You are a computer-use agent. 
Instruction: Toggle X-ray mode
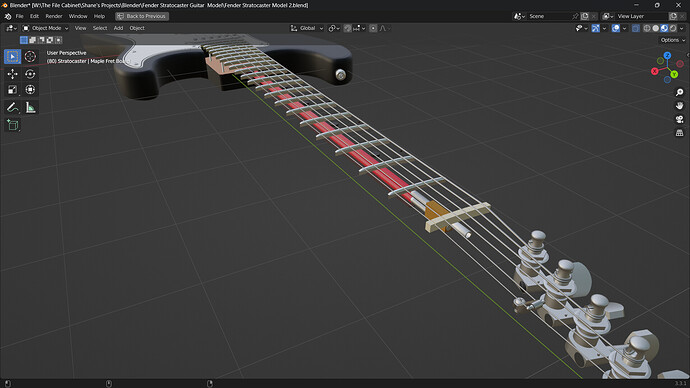point(636,28)
